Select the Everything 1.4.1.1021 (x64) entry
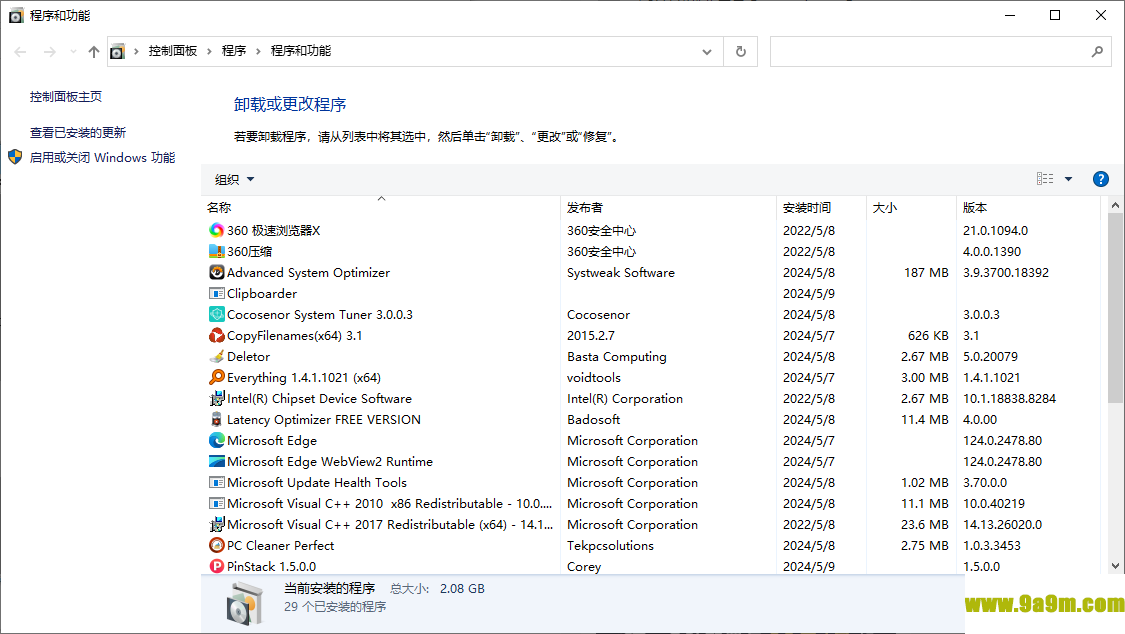The image size is (1125, 634). click(x=650, y=377)
